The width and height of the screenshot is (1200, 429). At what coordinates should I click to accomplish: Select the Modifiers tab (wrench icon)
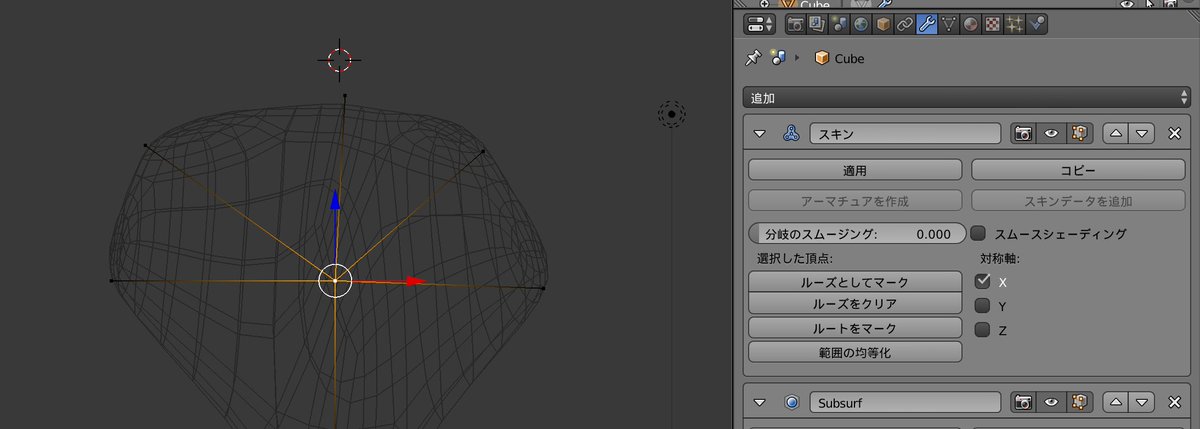tap(927, 24)
